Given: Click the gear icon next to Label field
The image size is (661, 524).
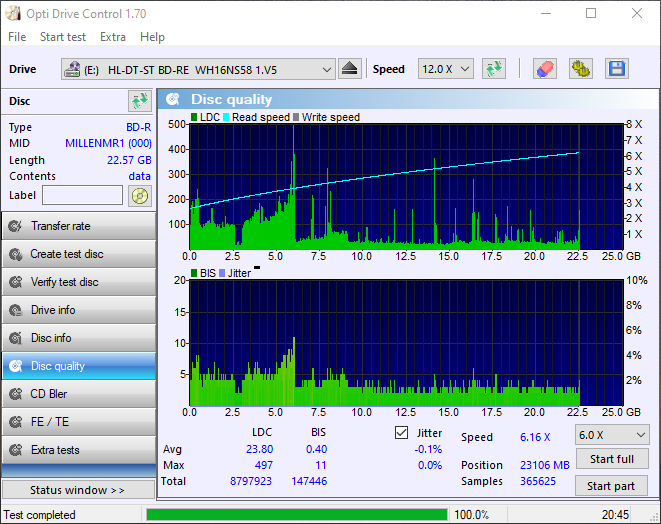Looking at the screenshot, I should 139,195.
